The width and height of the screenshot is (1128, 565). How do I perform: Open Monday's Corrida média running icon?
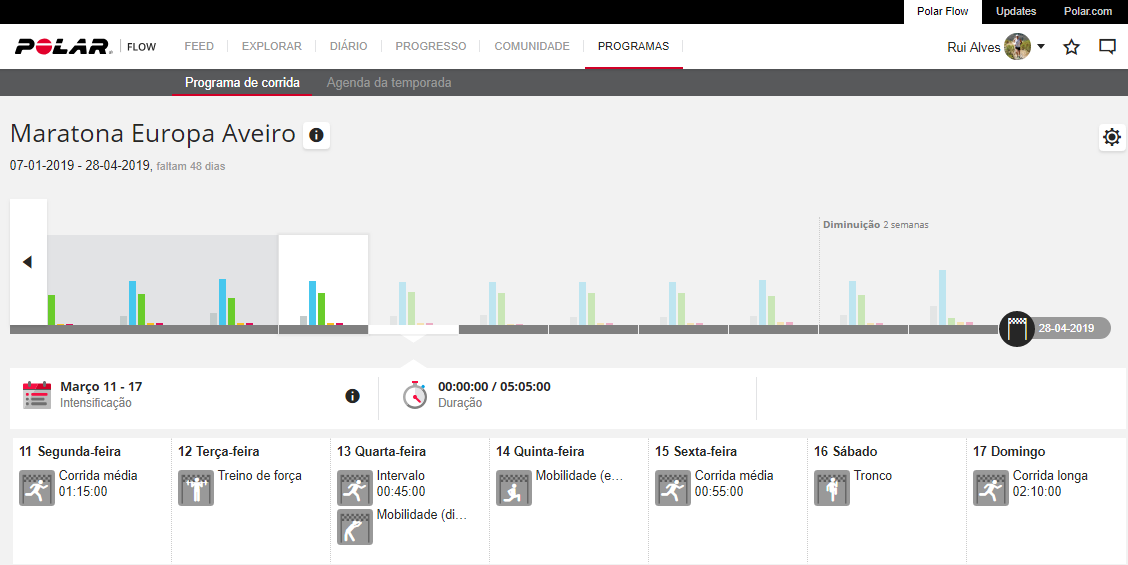(37, 488)
